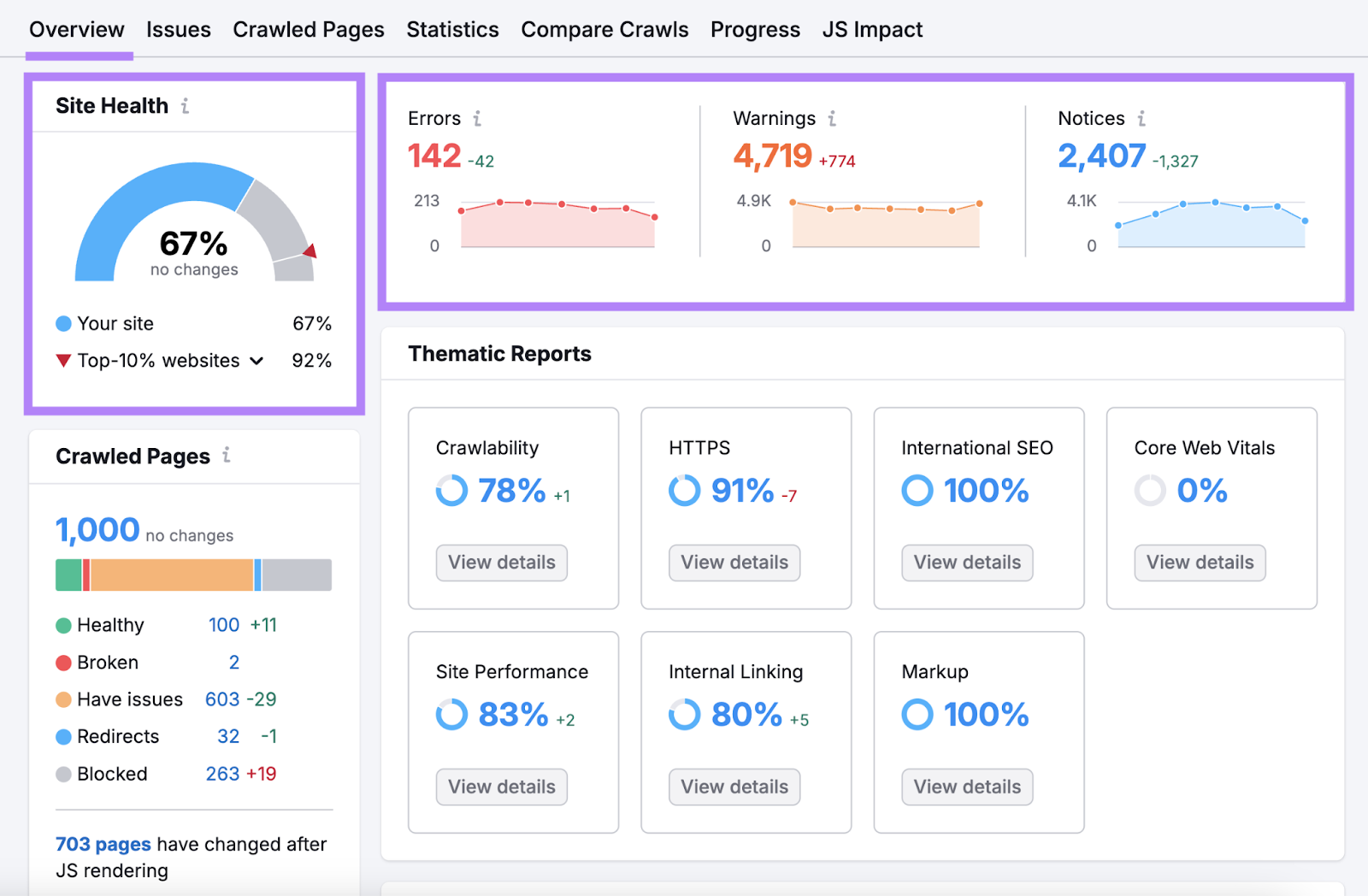View details for Internal Linking report
Image resolution: width=1368 pixels, height=896 pixels.
click(x=734, y=787)
